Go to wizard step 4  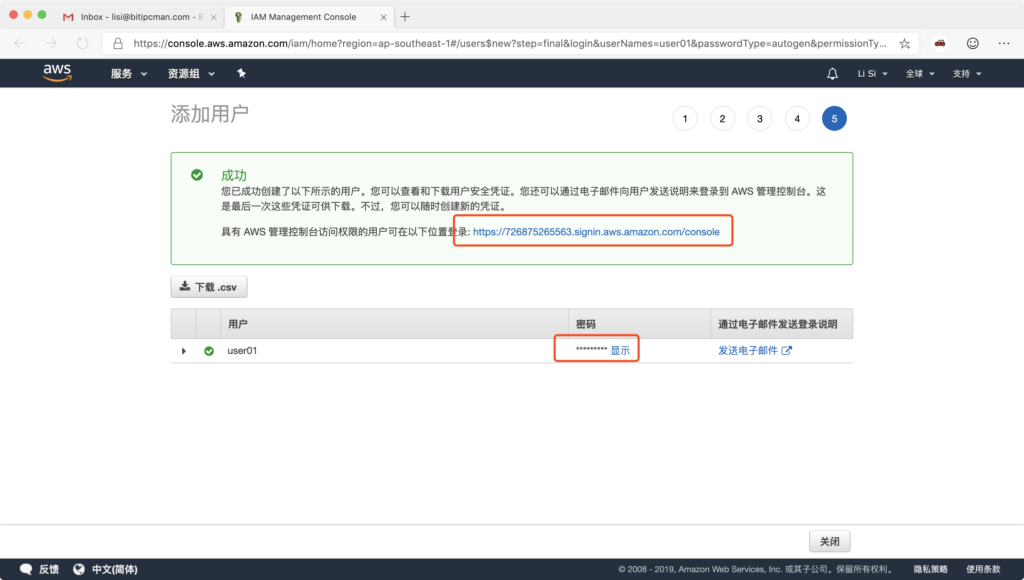(x=797, y=118)
